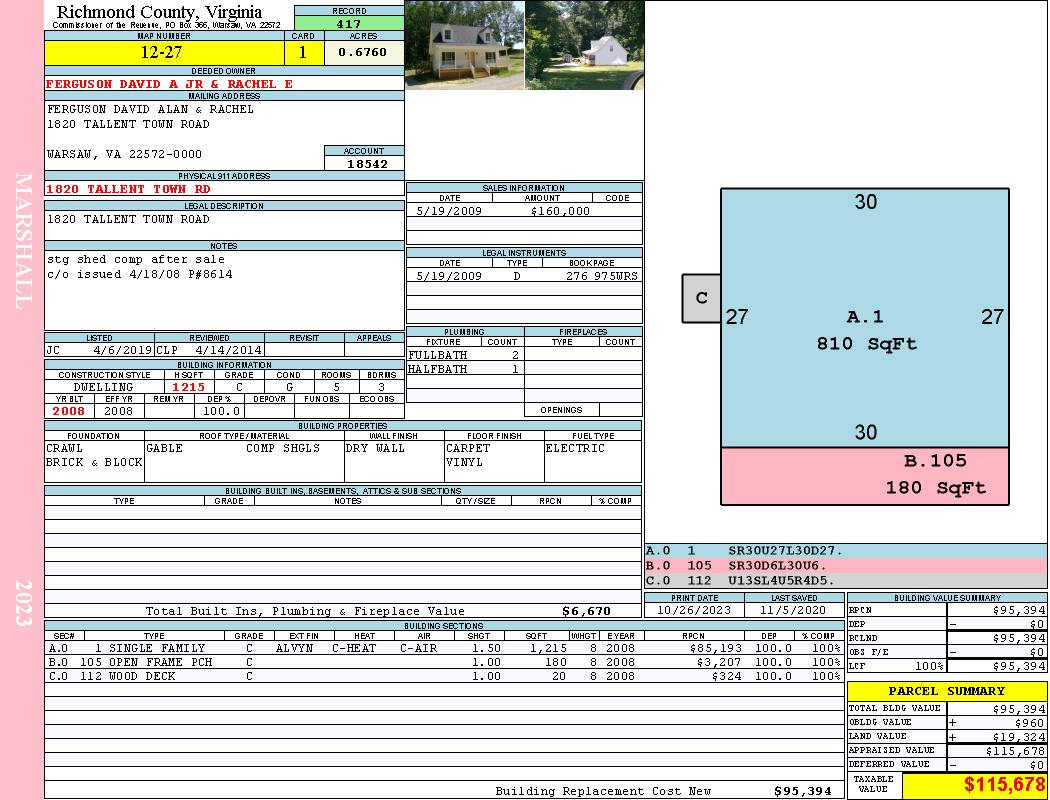The width and height of the screenshot is (1050, 800).
Task: Select the B.0 sketch vector code line
Action: (845, 565)
